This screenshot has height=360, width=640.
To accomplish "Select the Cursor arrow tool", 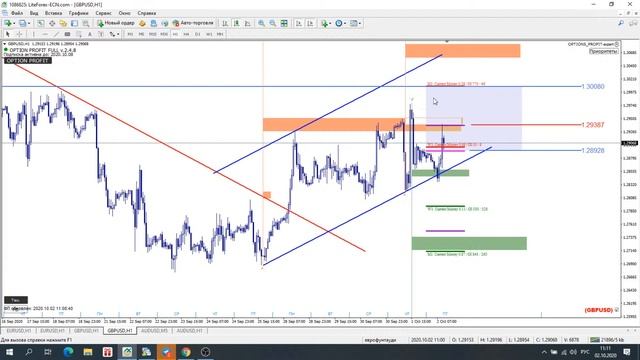I will [8, 34].
